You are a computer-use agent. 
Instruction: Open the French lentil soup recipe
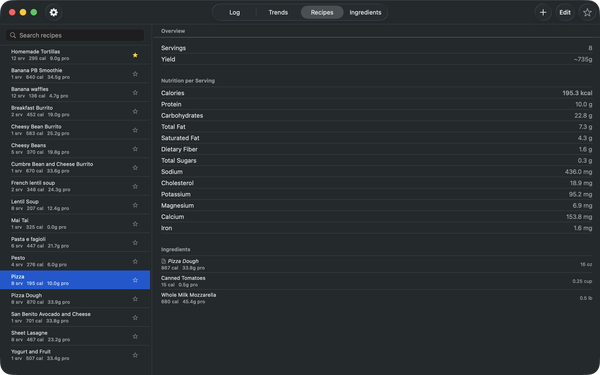click(x=75, y=186)
